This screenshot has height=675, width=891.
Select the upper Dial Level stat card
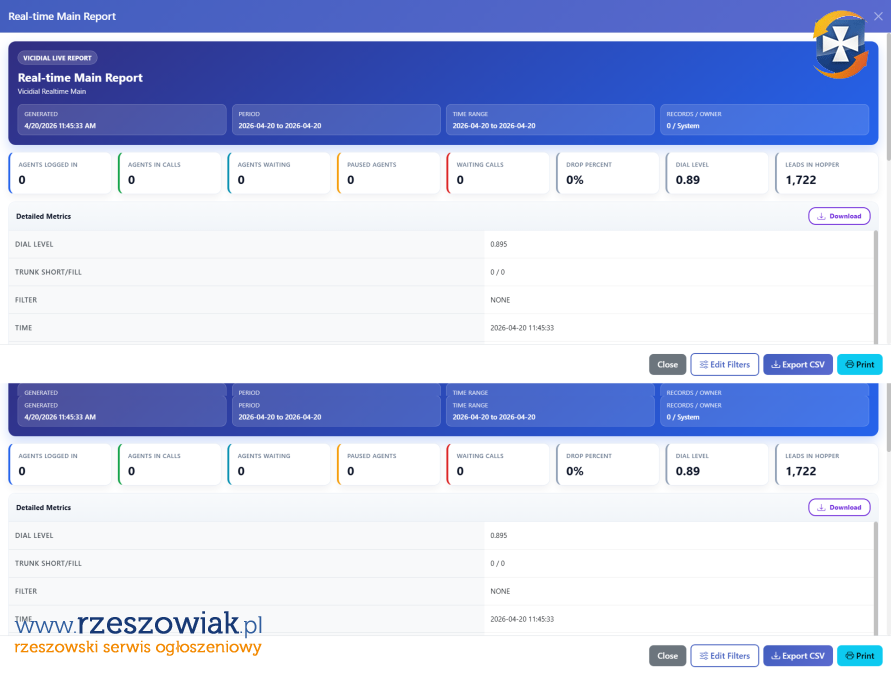click(716, 173)
